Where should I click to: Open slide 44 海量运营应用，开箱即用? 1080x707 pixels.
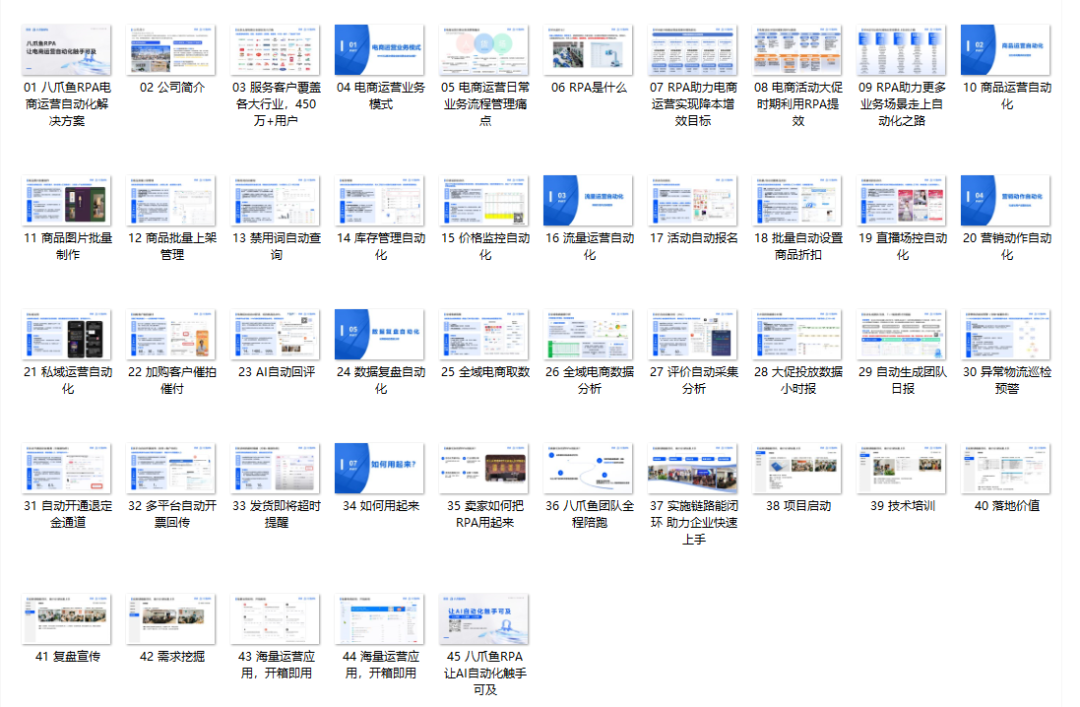point(380,619)
